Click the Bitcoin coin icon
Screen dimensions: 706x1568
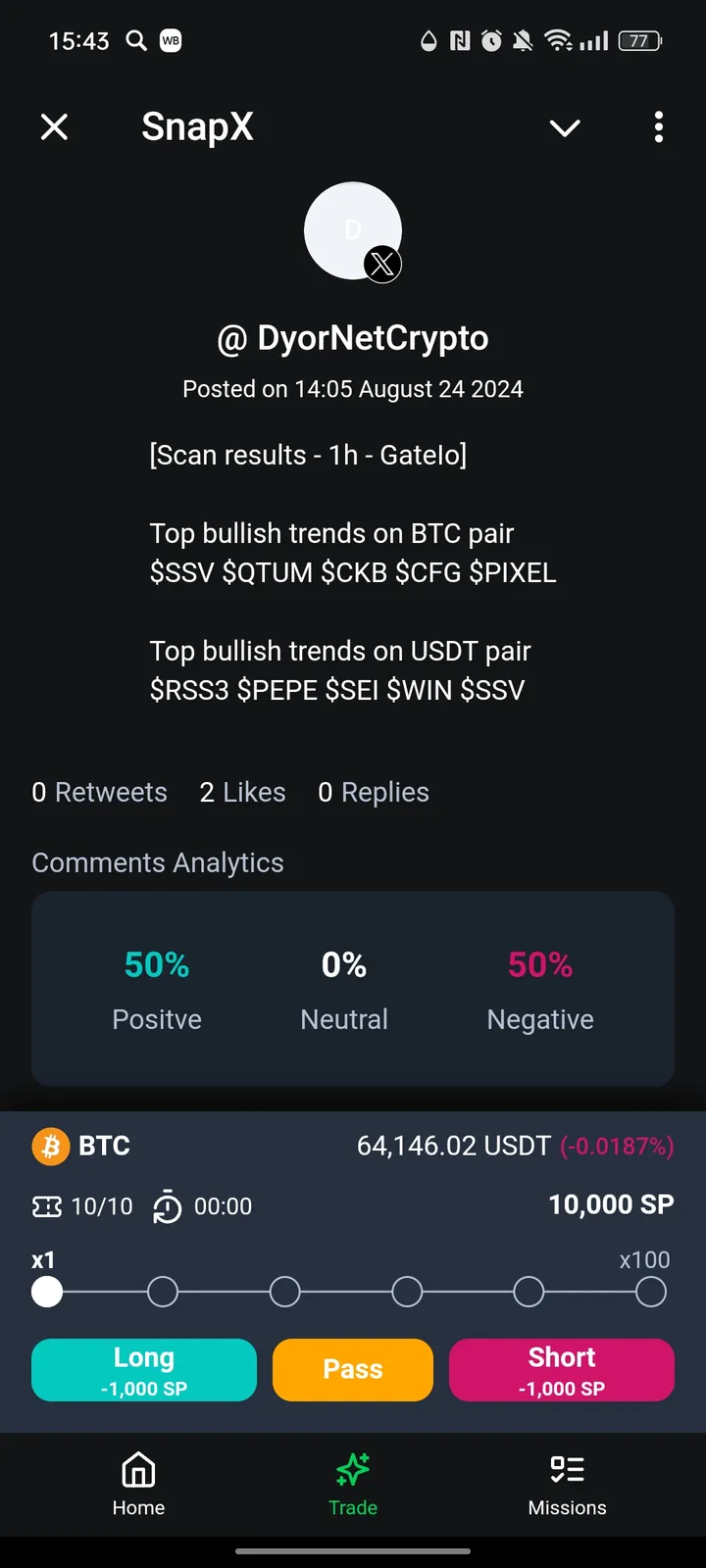51,1146
